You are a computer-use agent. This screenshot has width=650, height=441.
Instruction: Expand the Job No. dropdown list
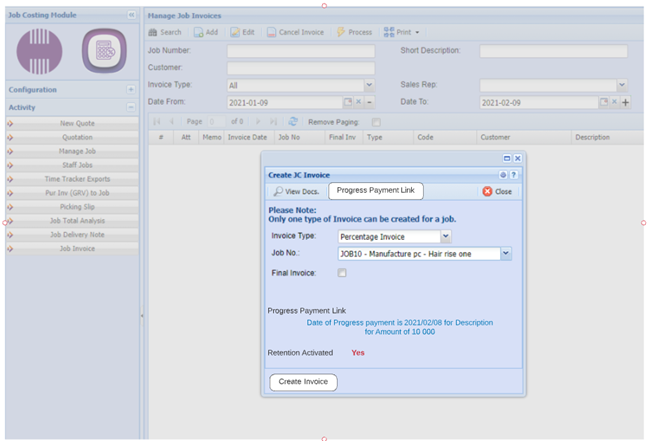[x=506, y=254]
